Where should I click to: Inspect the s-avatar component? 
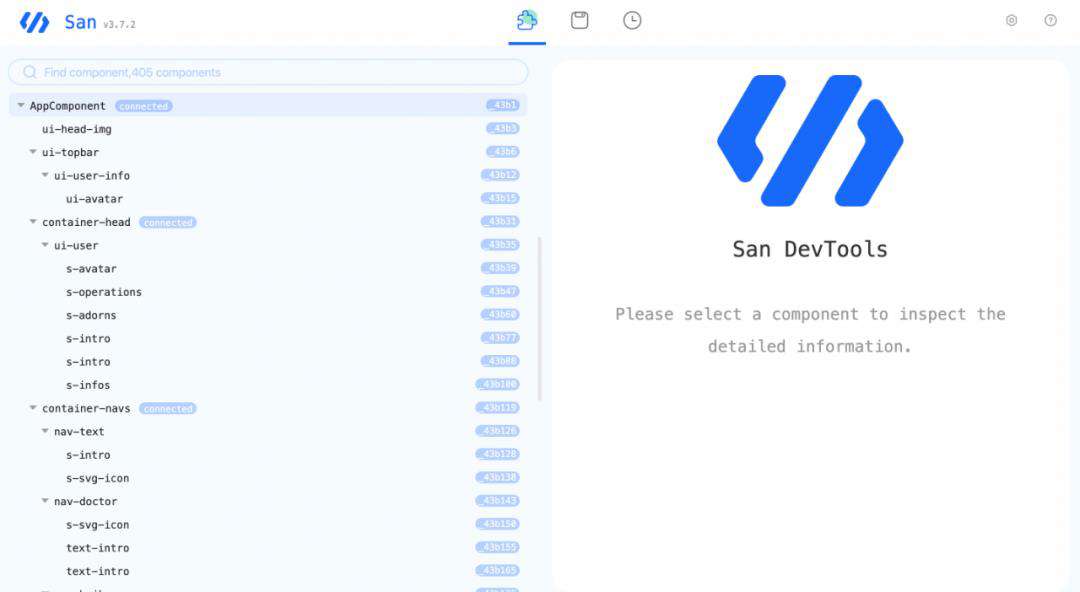[91, 269]
